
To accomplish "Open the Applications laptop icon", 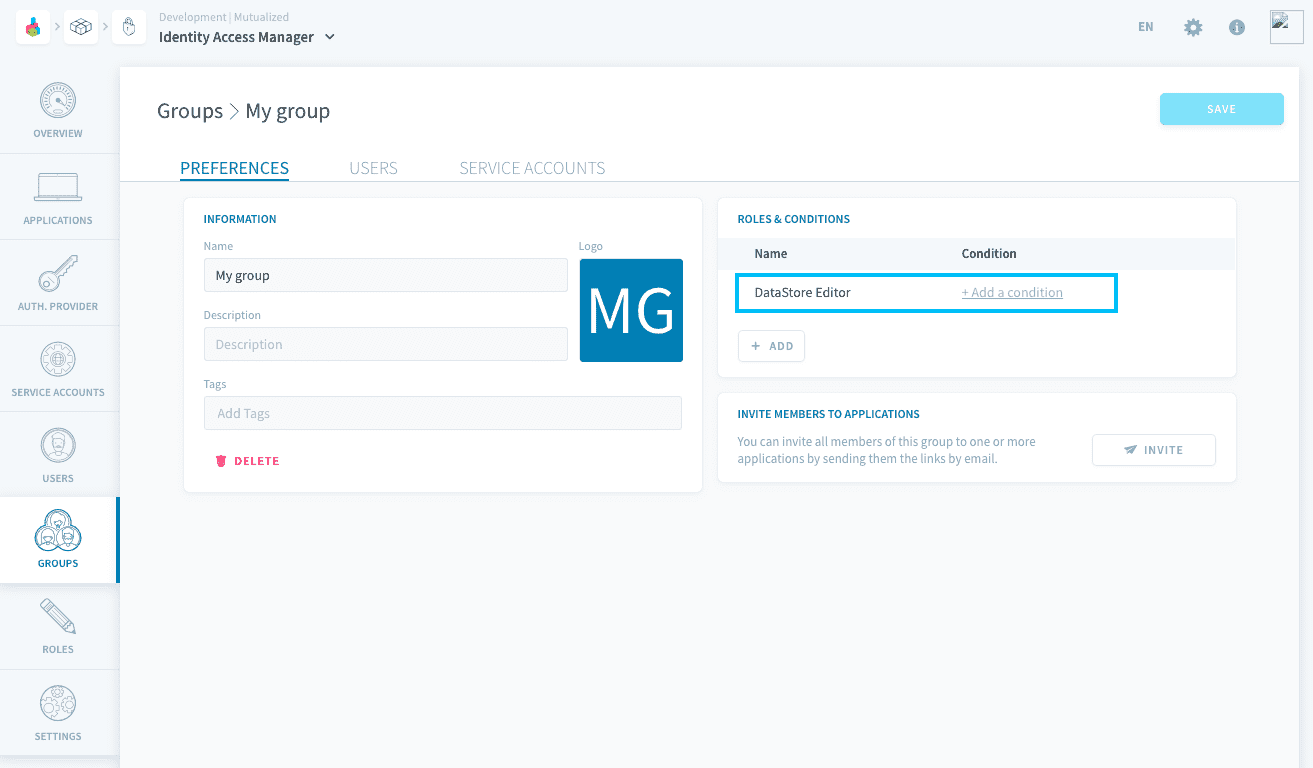I will point(58,188).
